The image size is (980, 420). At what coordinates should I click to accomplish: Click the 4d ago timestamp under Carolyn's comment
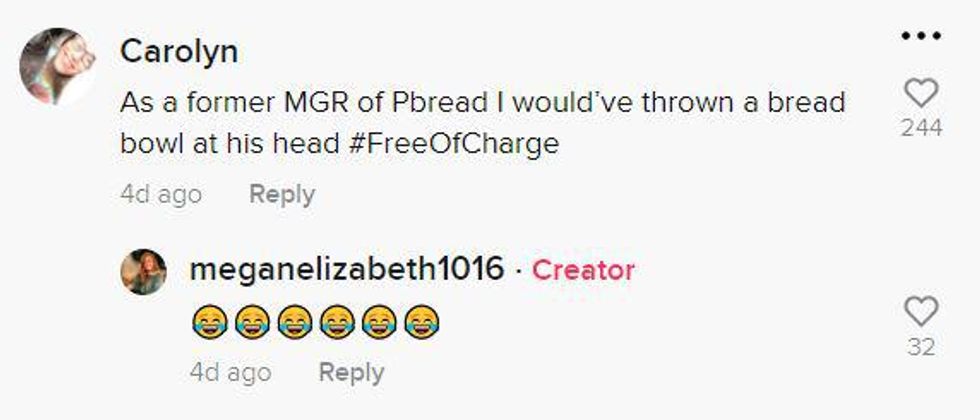coord(161,194)
